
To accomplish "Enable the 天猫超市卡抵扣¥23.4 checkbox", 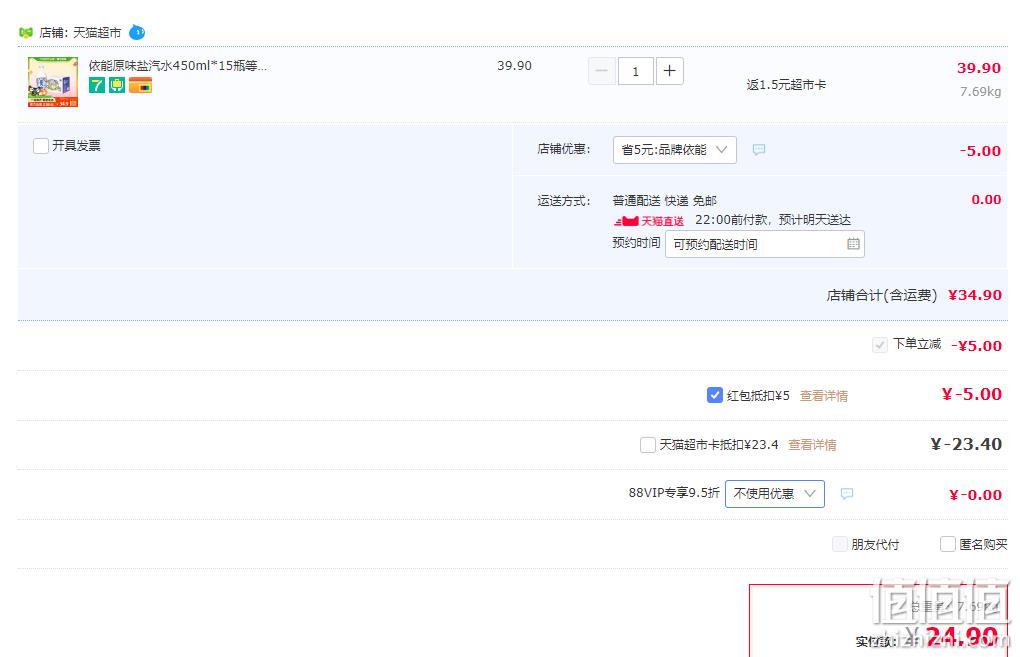I will click(x=648, y=445).
